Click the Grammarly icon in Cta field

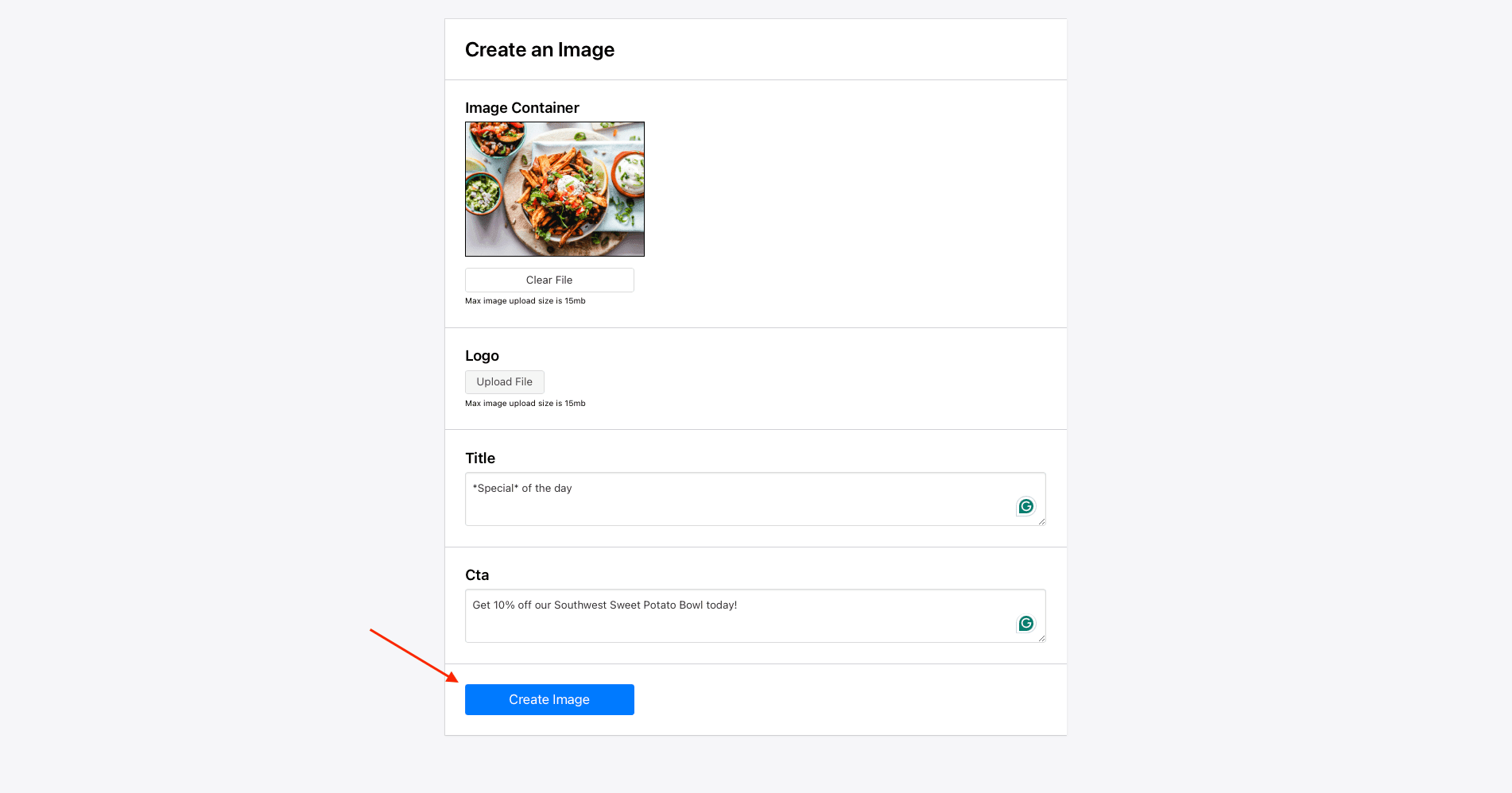[1025, 624]
